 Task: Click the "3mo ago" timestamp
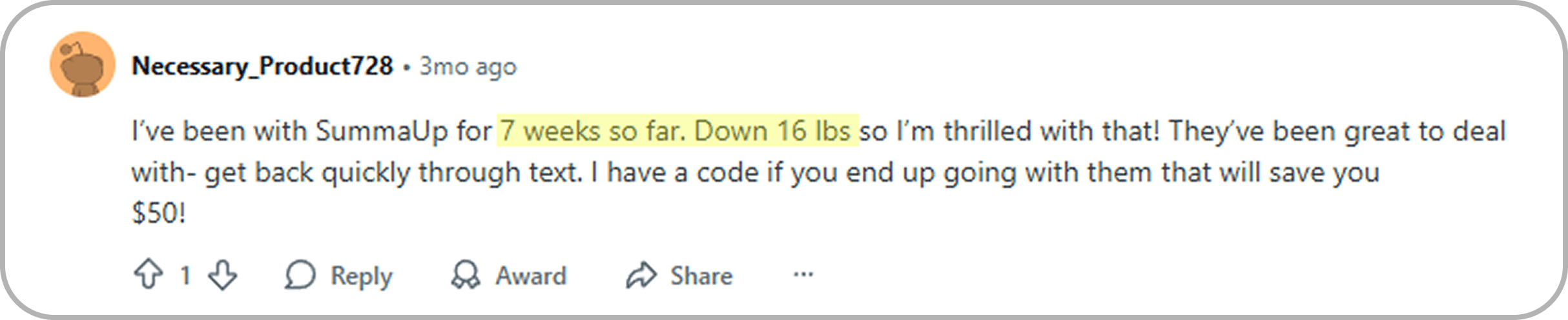tap(468, 66)
